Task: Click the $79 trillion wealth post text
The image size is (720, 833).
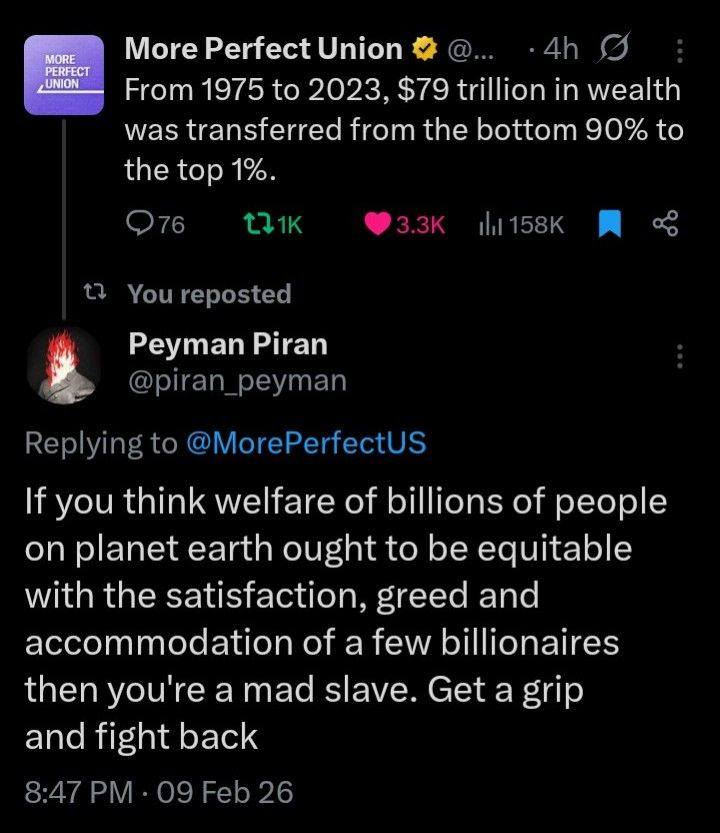Action: click(x=400, y=130)
